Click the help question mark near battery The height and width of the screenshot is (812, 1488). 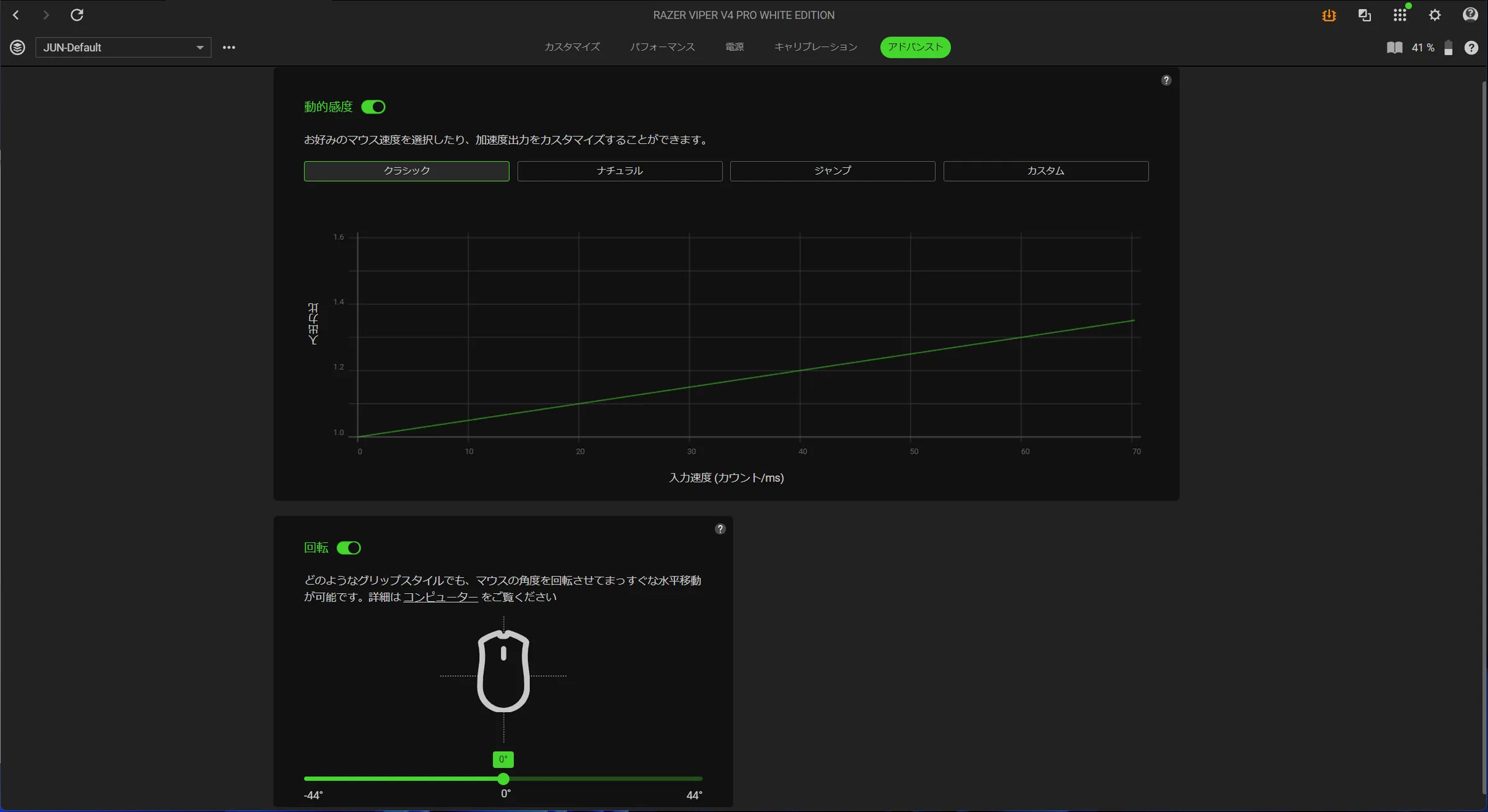click(x=1471, y=48)
